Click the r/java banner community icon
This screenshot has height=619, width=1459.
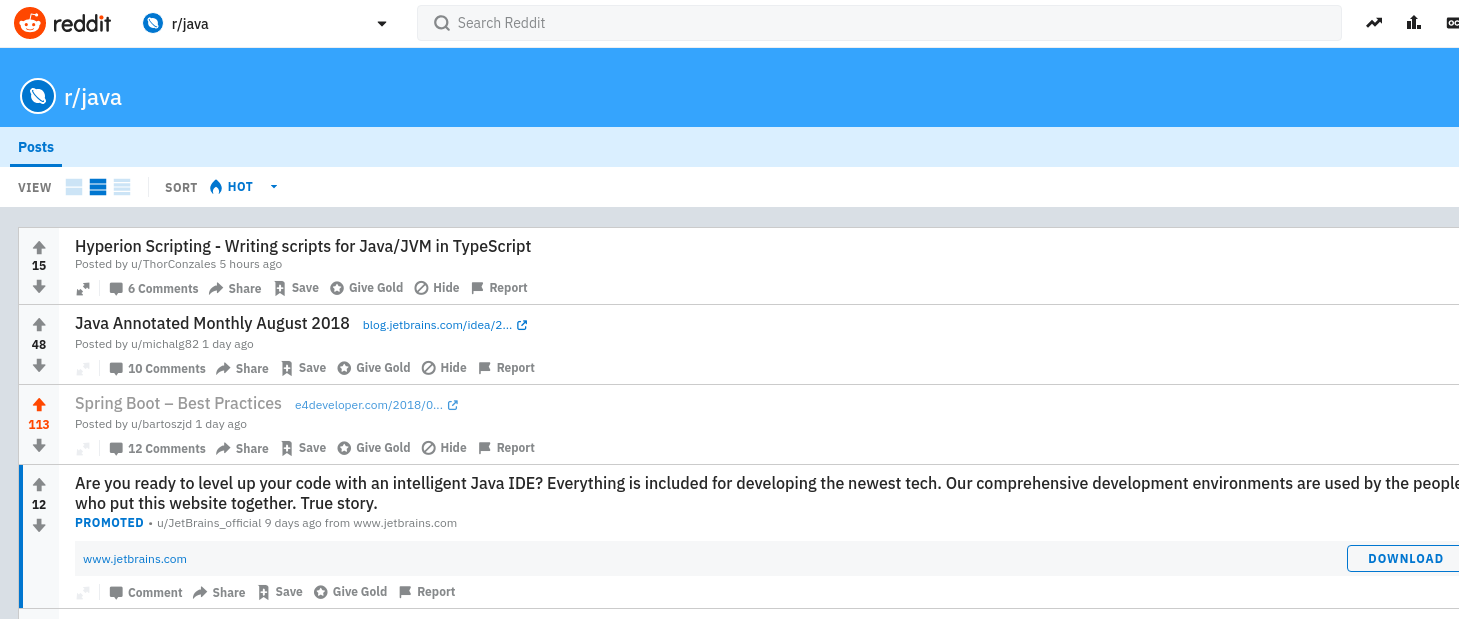tap(37, 96)
